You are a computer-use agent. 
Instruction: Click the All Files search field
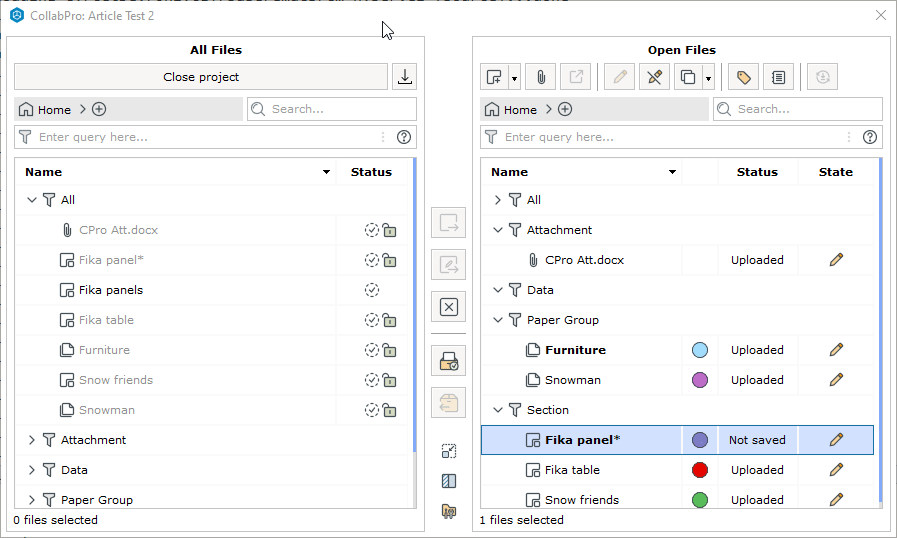(x=332, y=109)
